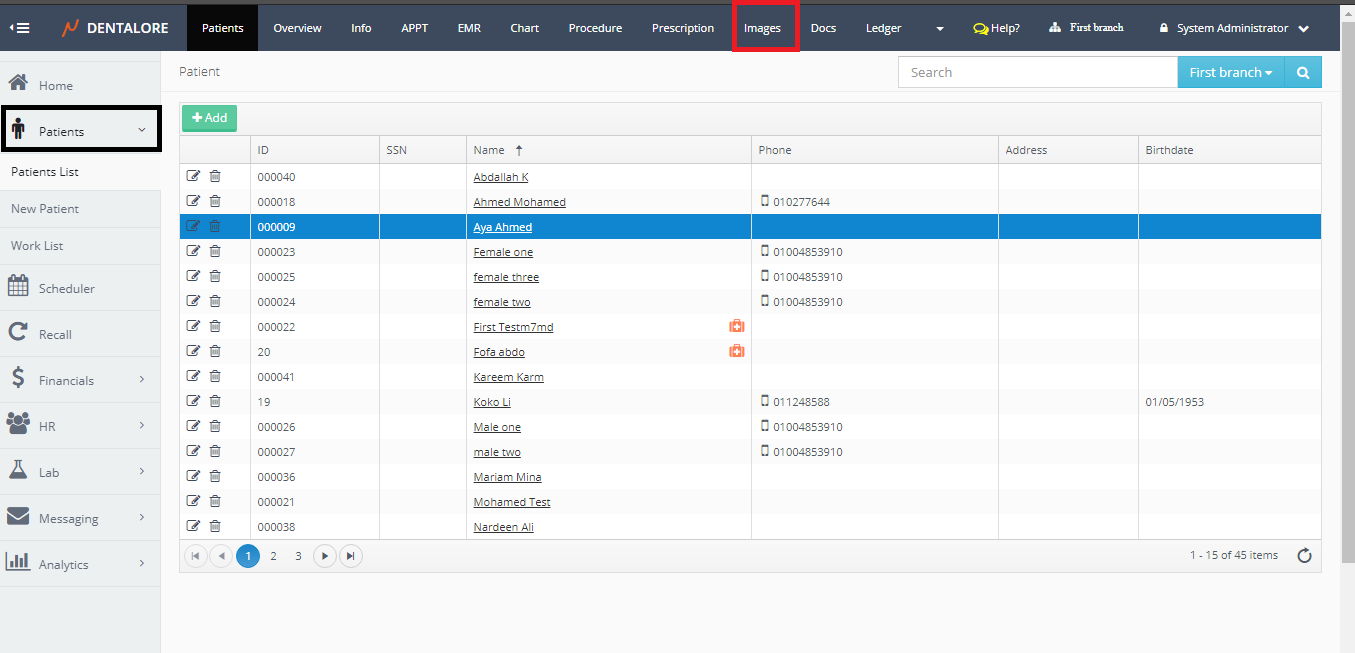Open patient Mariam Mina's record link
Viewport: 1355px width, 653px height.
coord(507,477)
